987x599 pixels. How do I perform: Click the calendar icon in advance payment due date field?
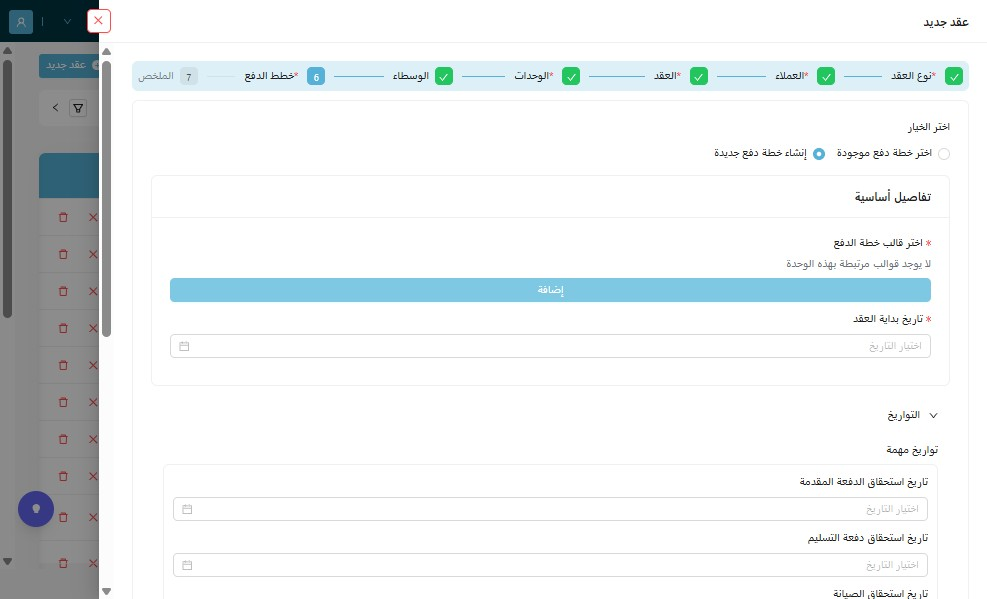pyautogui.click(x=187, y=509)
